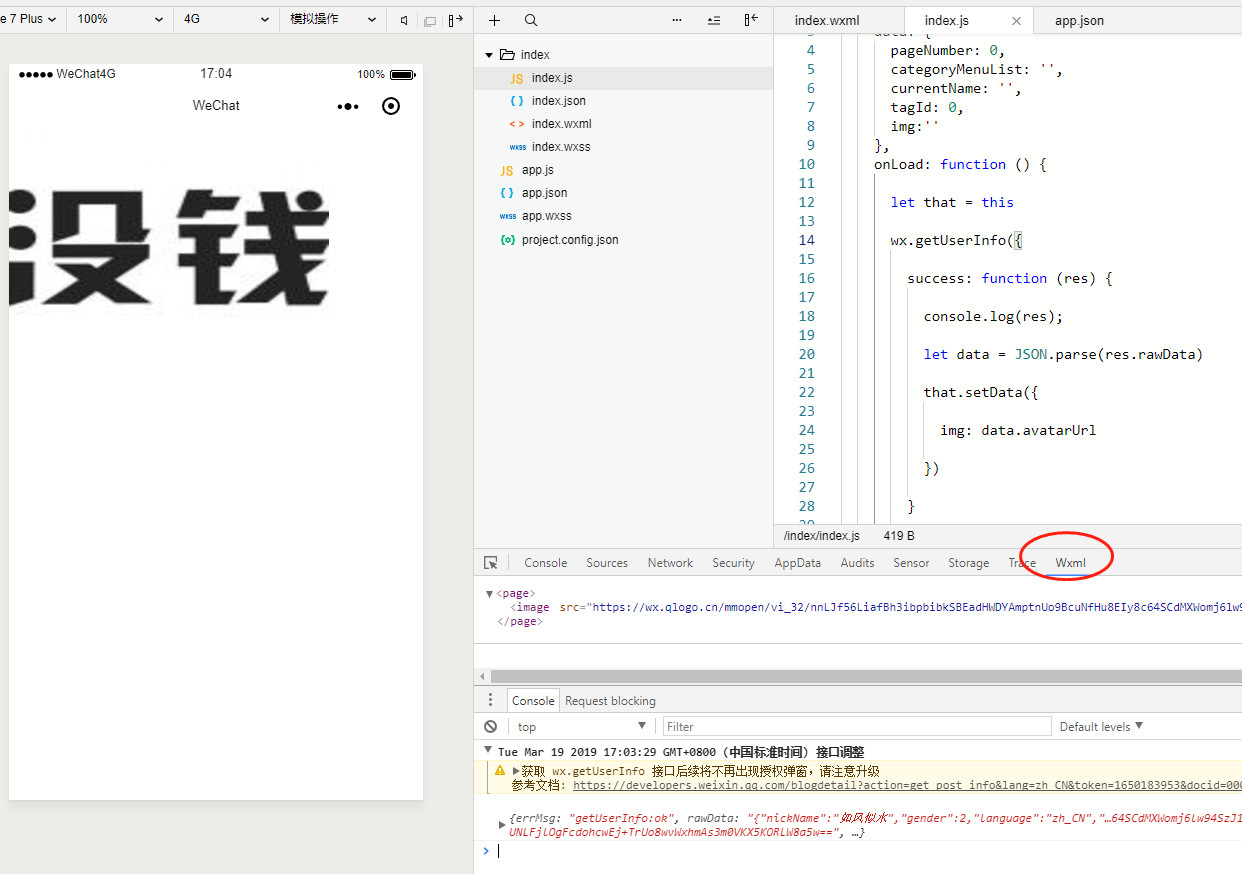Viewport: 1242px width, 874px height.
Task: Open file search magnifier icon
Action: pyautogui.click(x=531, y=20)
